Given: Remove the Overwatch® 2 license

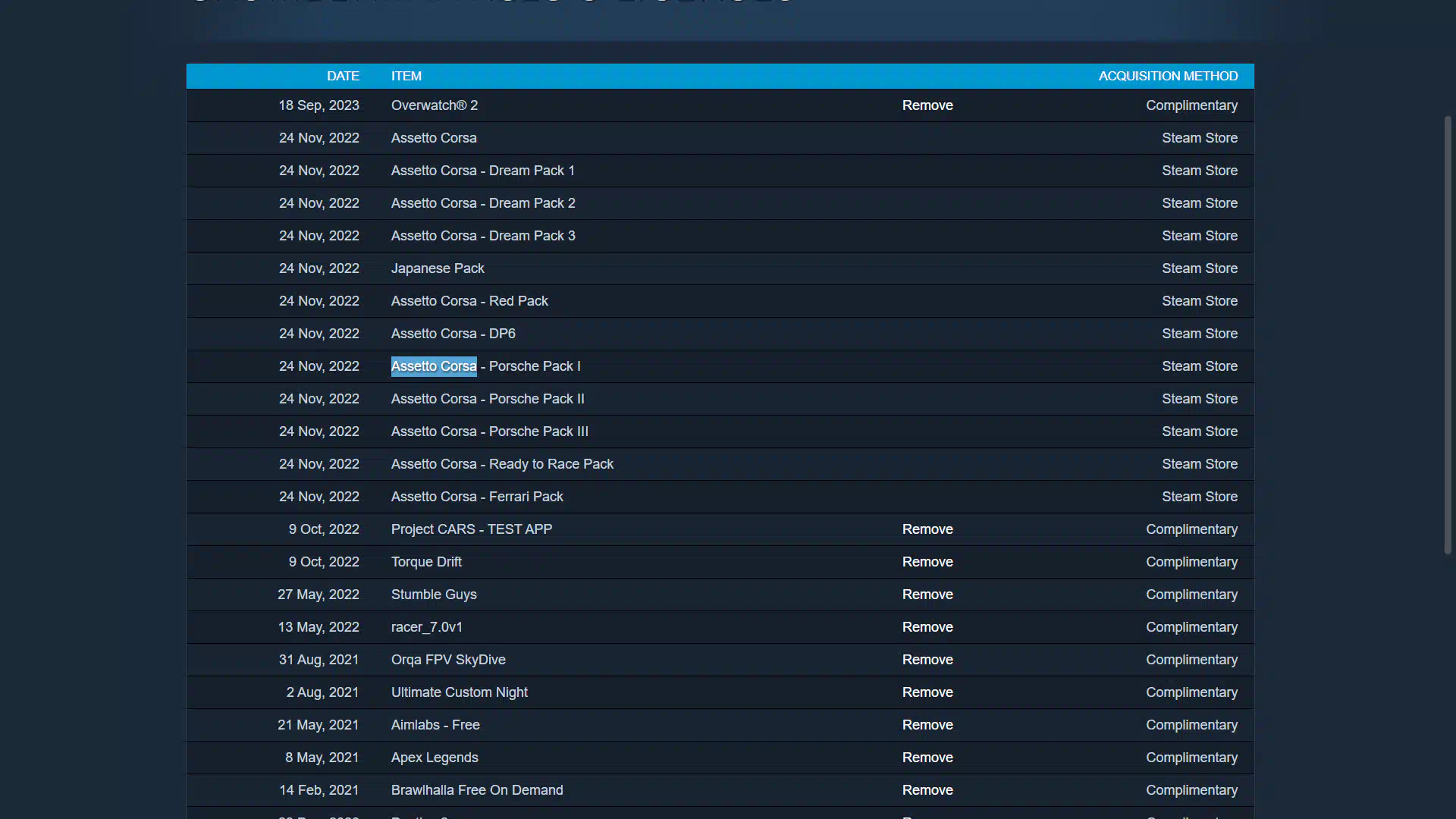Looking at the screenshot, I should point(927,105).
